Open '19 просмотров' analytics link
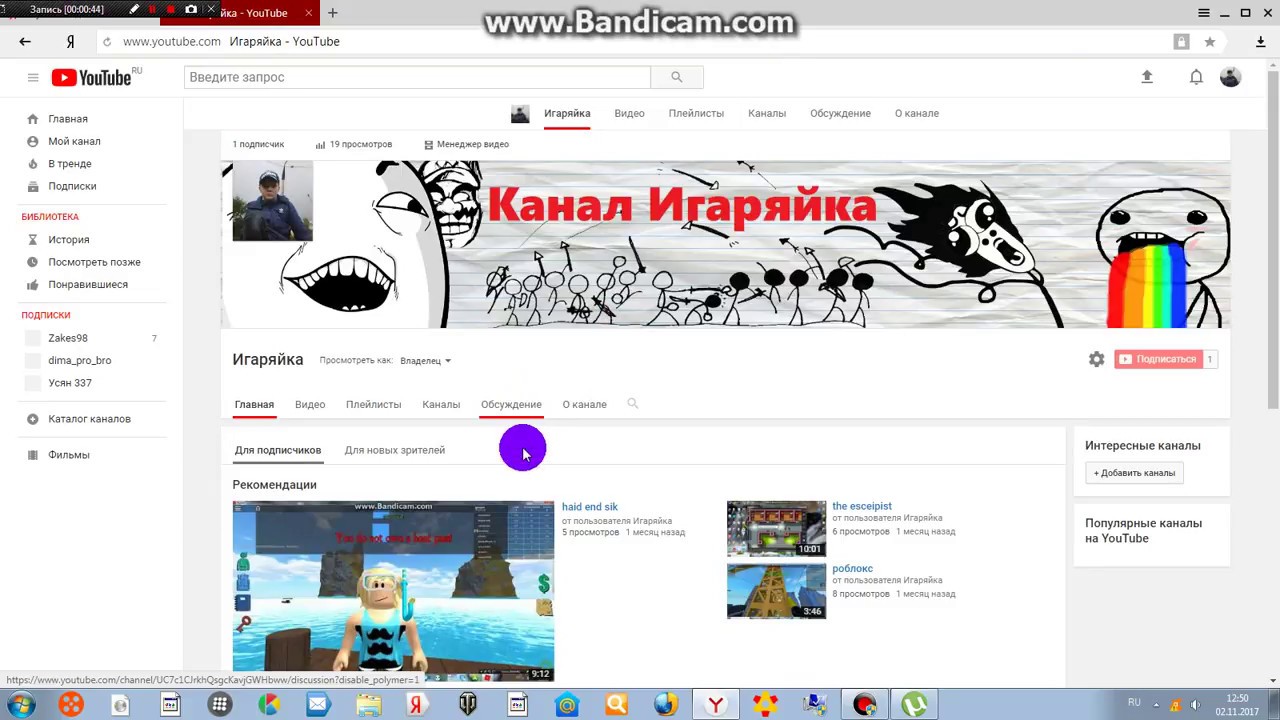1280x720 pixels. point(354,144)
